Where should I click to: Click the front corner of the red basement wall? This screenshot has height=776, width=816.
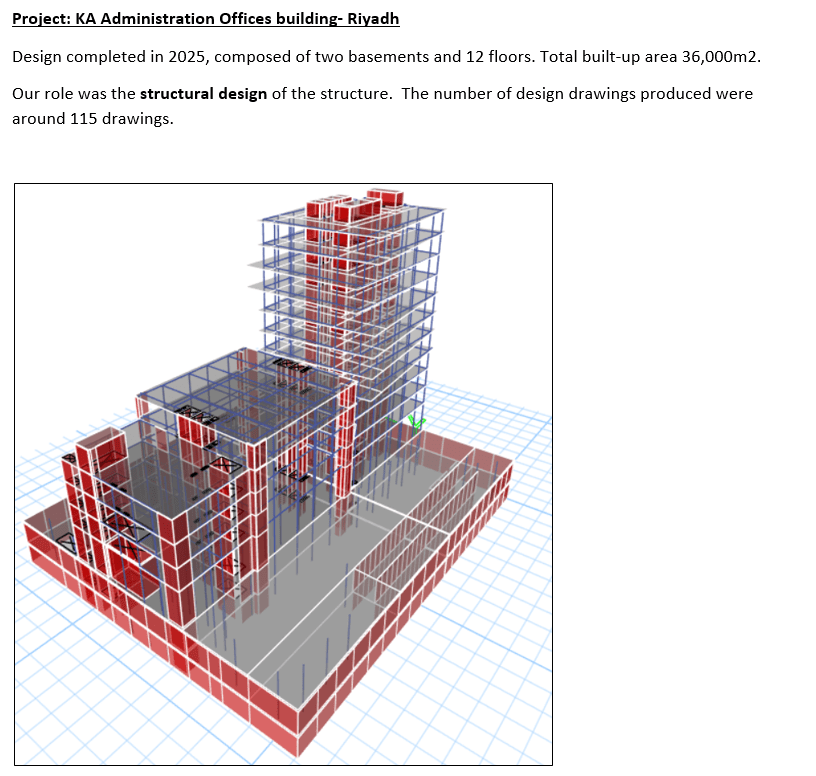299,725
